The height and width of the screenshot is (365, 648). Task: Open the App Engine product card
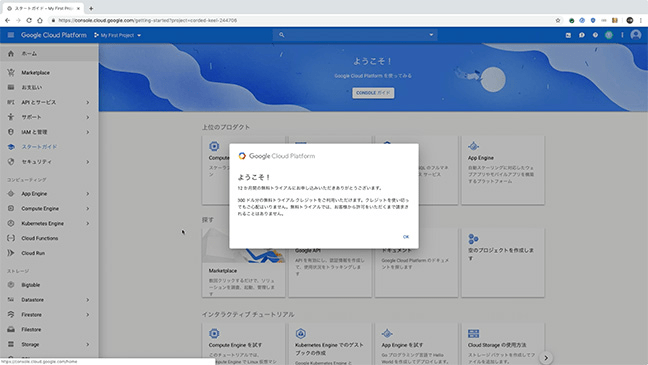click(503, 170)
